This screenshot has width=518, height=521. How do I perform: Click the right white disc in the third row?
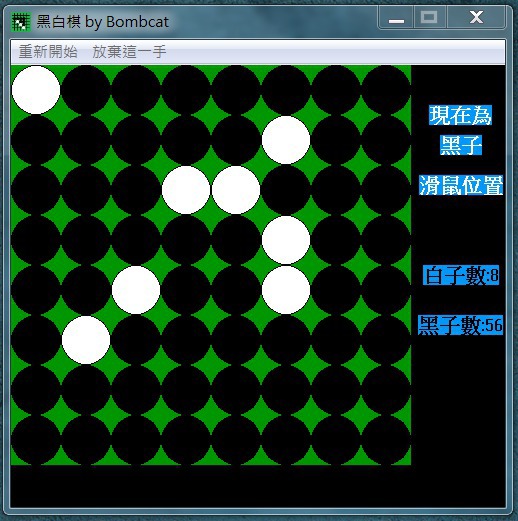[236, 190]
